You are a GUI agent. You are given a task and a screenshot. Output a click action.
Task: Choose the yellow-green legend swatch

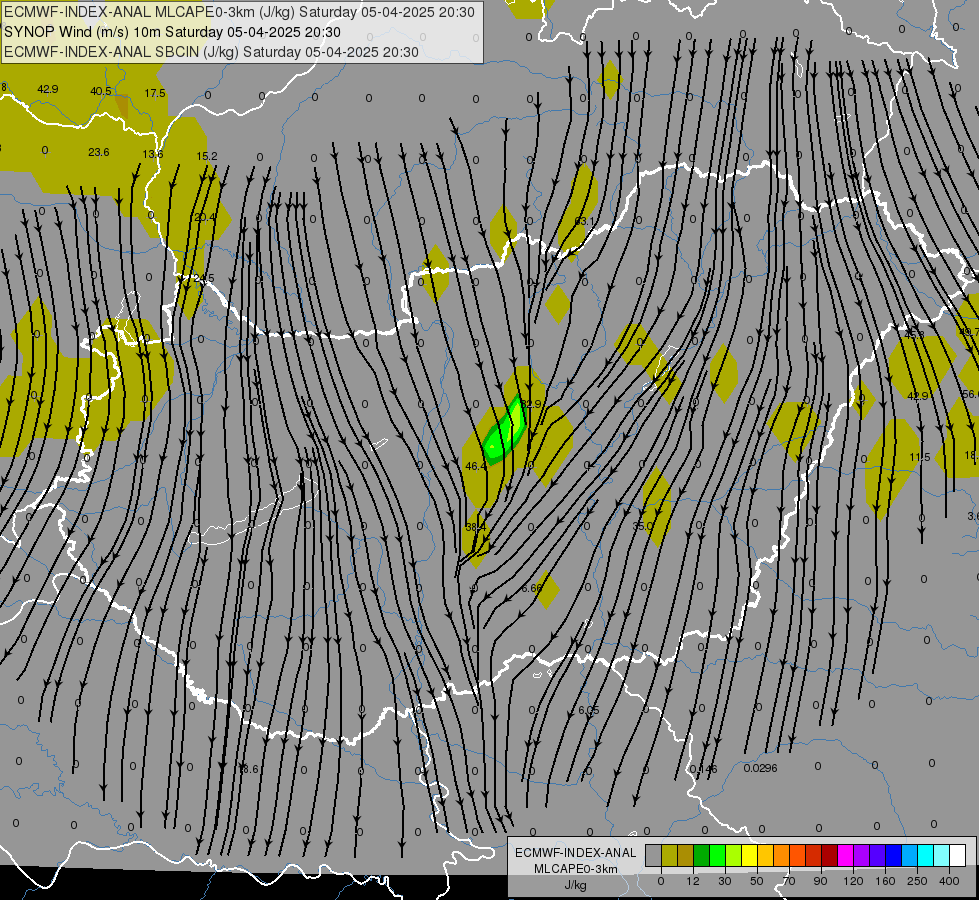(734, 855)
